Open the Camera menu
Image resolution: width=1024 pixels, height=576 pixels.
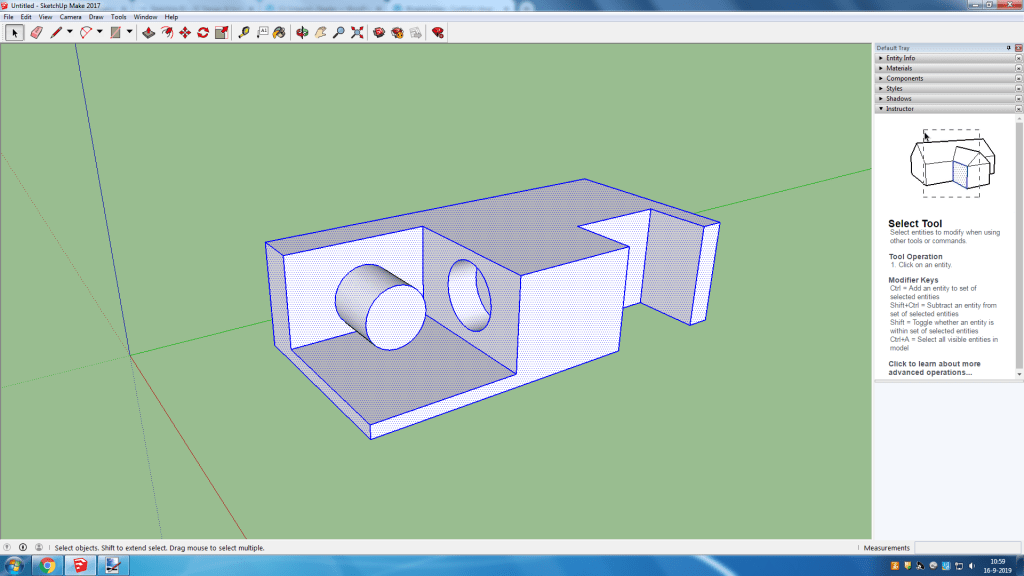click(70, 17)
